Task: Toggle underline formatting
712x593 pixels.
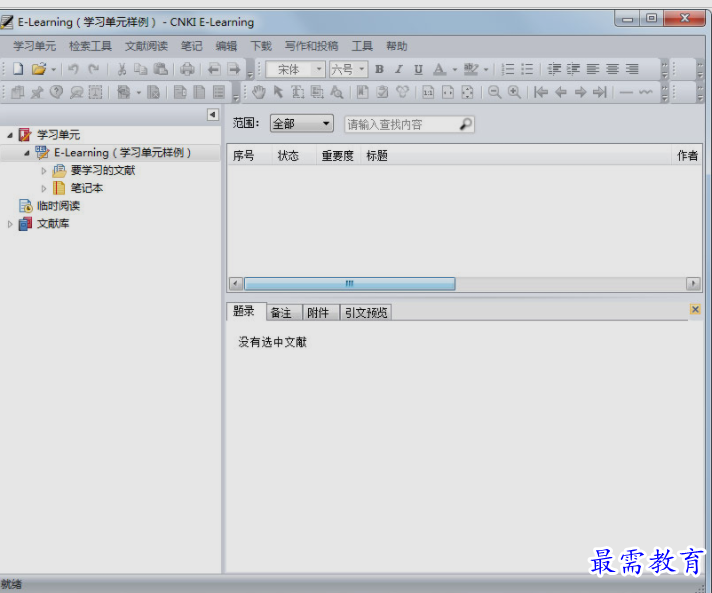Action: [418, 69]
